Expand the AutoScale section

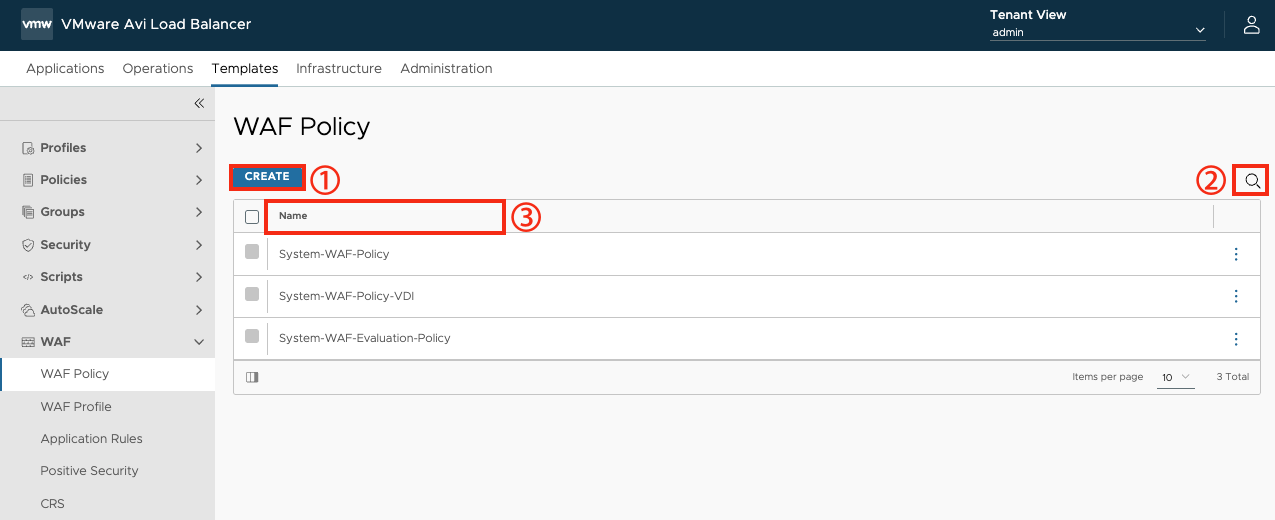click(199, 310)
